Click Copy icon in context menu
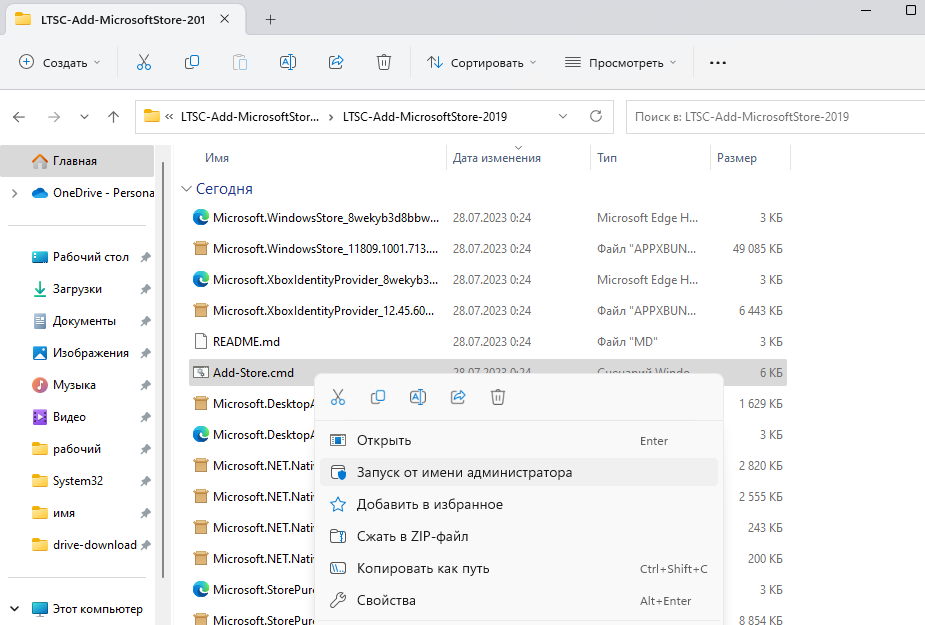Screen dimensions: 925x625 tap(378, 397)
